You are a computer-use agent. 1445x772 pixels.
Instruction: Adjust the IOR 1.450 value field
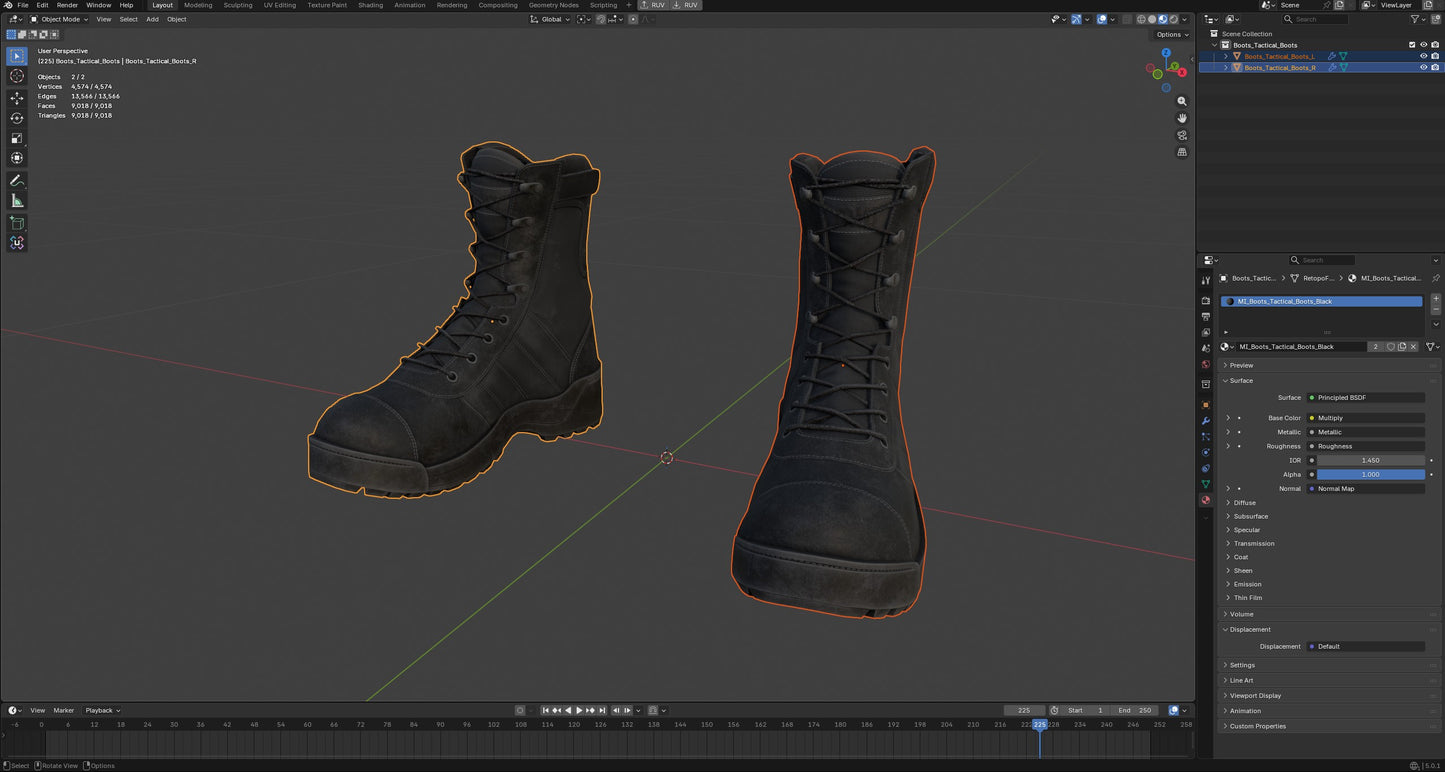1370,461
